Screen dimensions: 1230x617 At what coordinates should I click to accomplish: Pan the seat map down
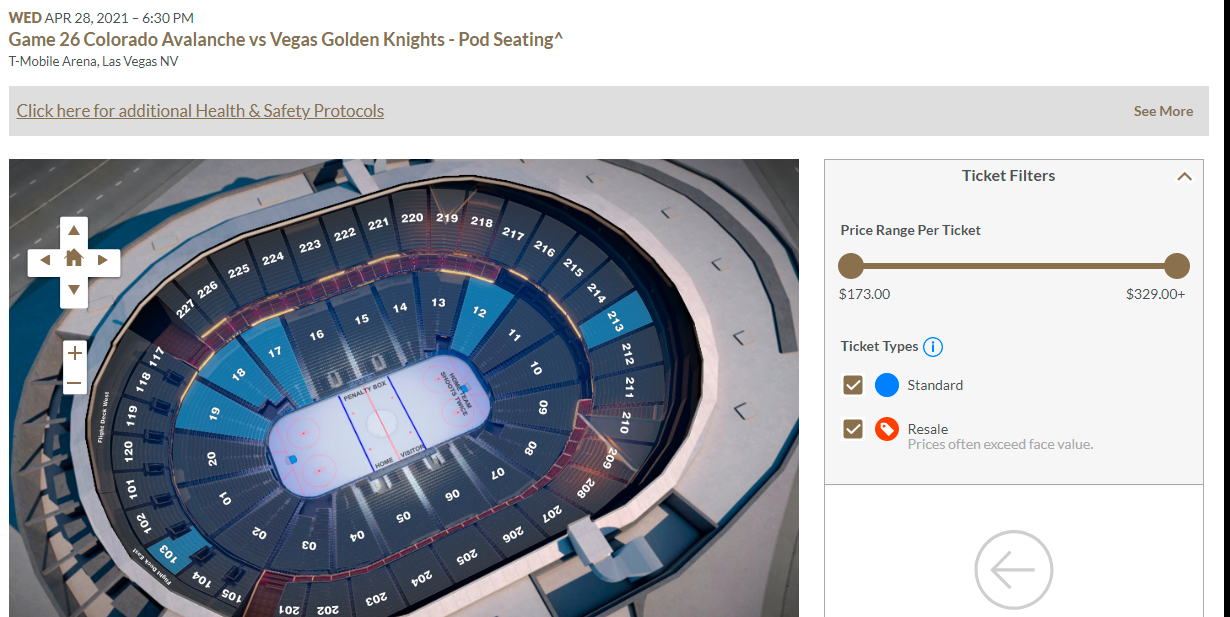click(73, 290)
